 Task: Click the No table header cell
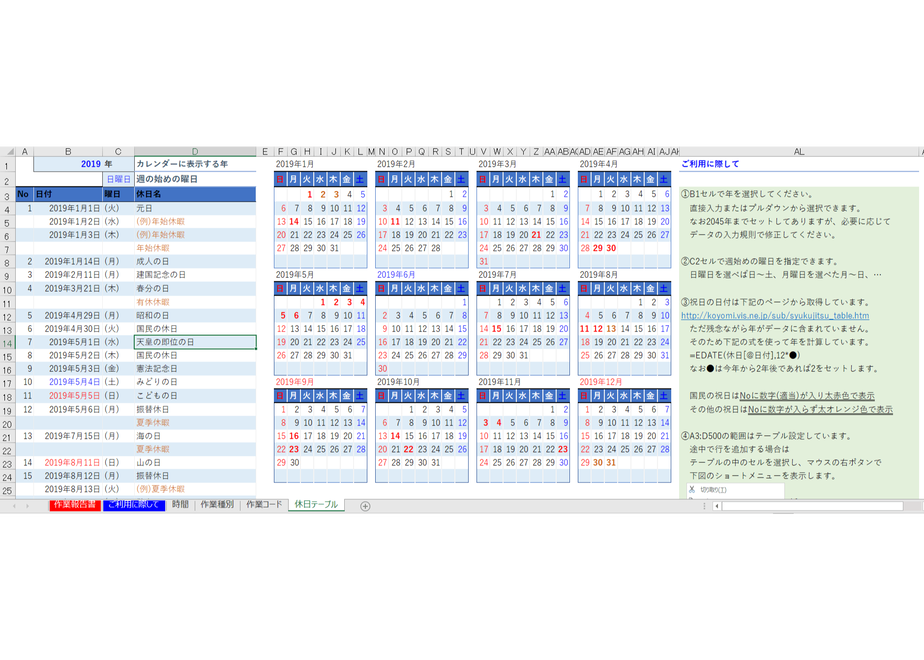click(24, 194)
